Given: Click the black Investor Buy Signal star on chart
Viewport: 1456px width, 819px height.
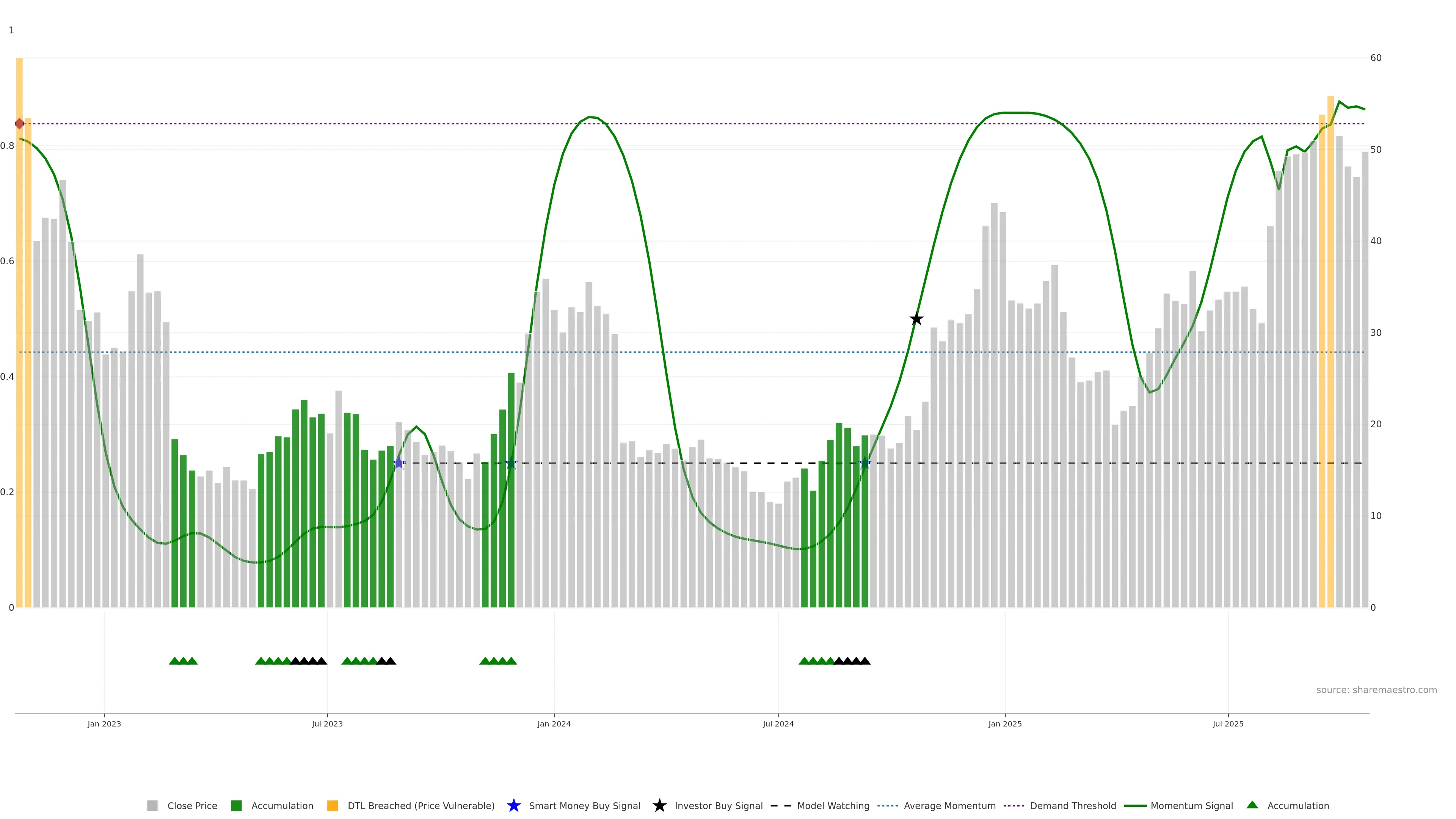Looking at the screenshot, I should pos(916,319).
